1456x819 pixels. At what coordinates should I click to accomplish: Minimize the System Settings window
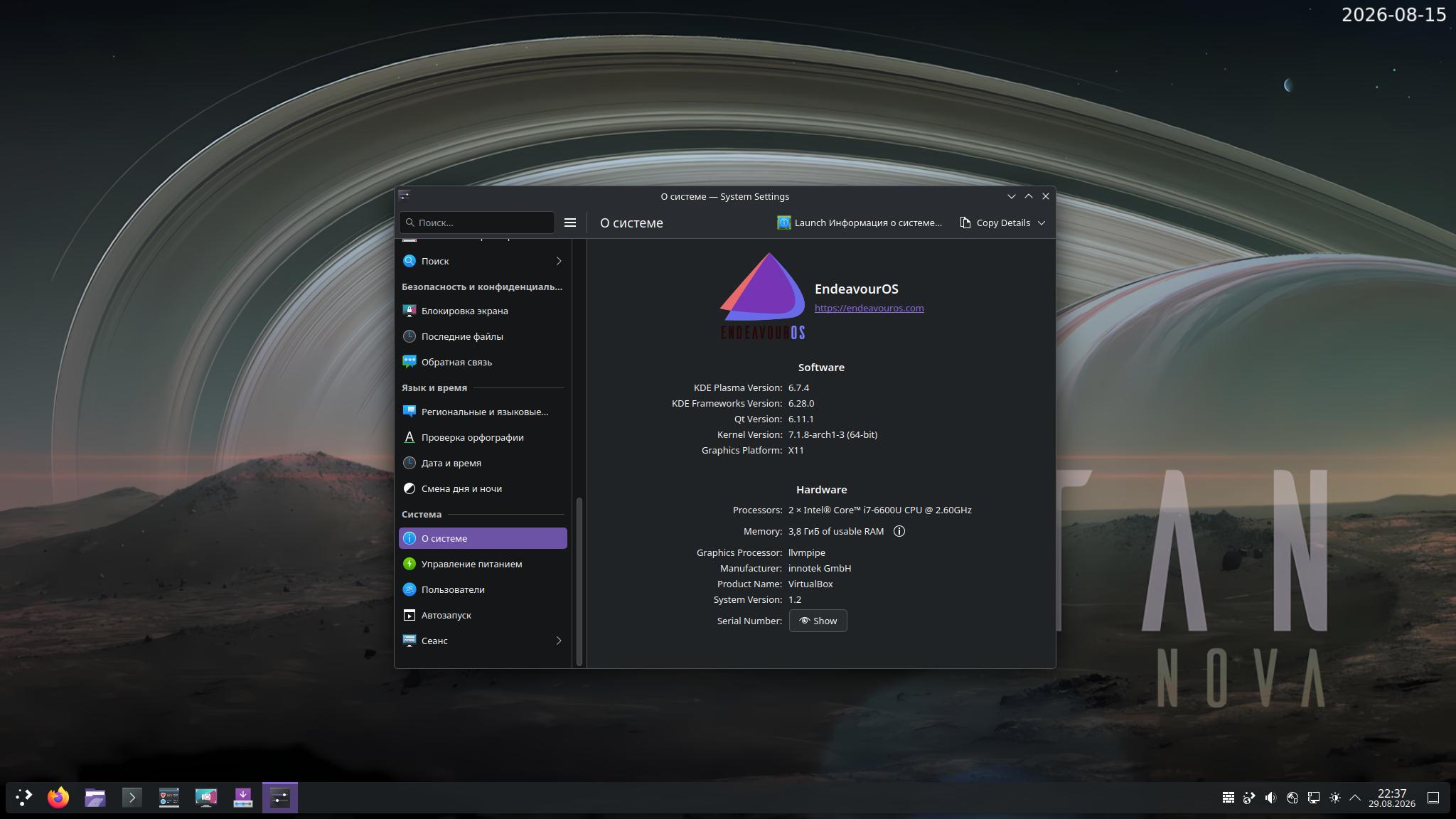click(1012, 196)
